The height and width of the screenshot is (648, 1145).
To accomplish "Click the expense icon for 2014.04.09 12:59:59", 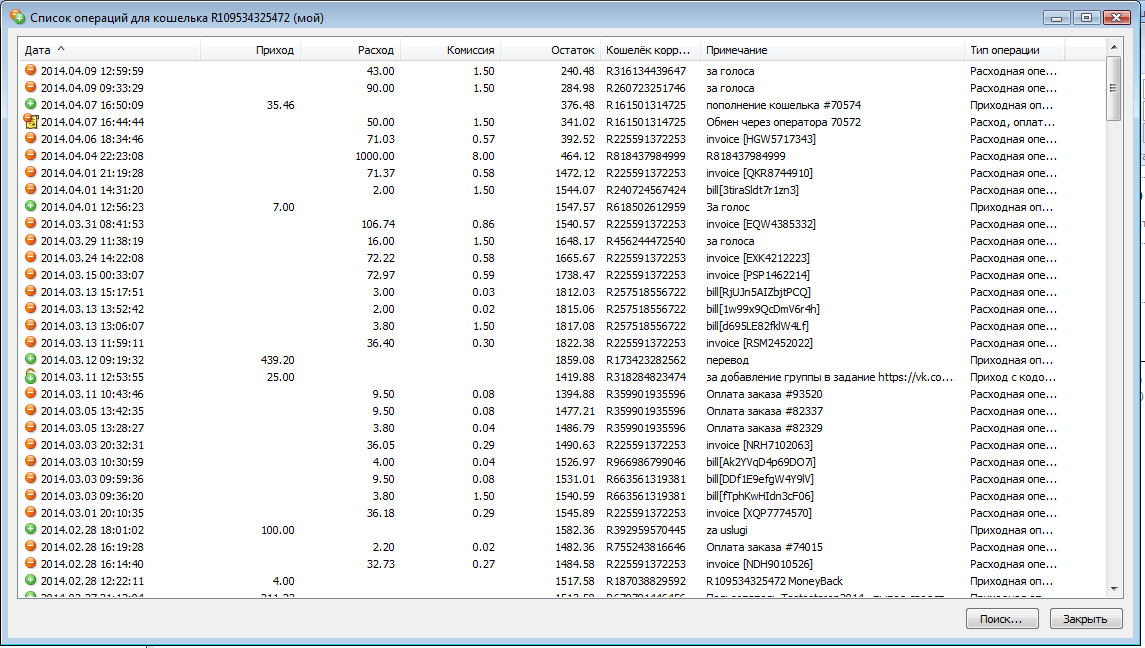I will [30, 70].
